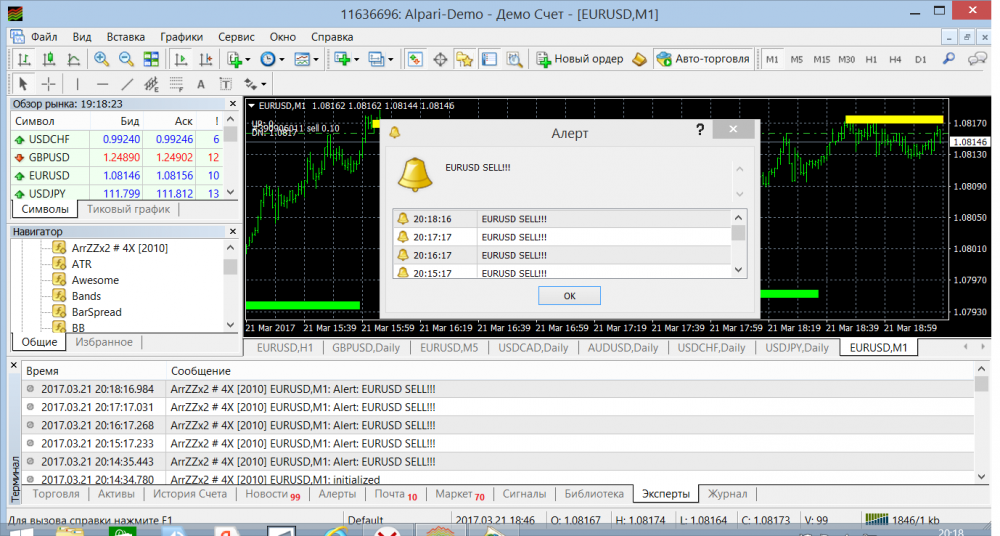This screenshot has width=1000, height=536.
Task: Open the profiles dropdown arrow
Action: pyautogui.click(x=390, y=59)
